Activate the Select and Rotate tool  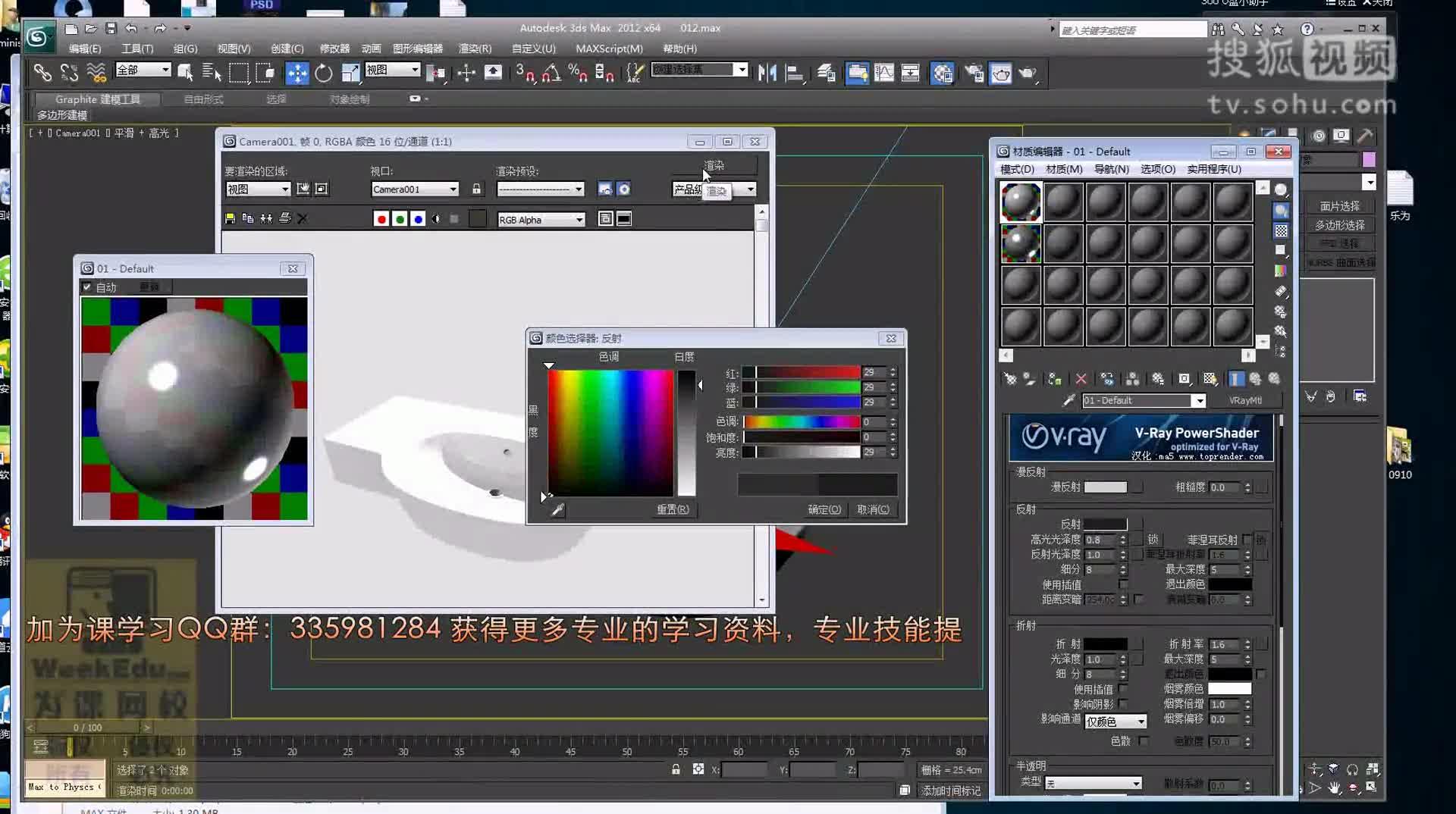[x=325, y=73]
